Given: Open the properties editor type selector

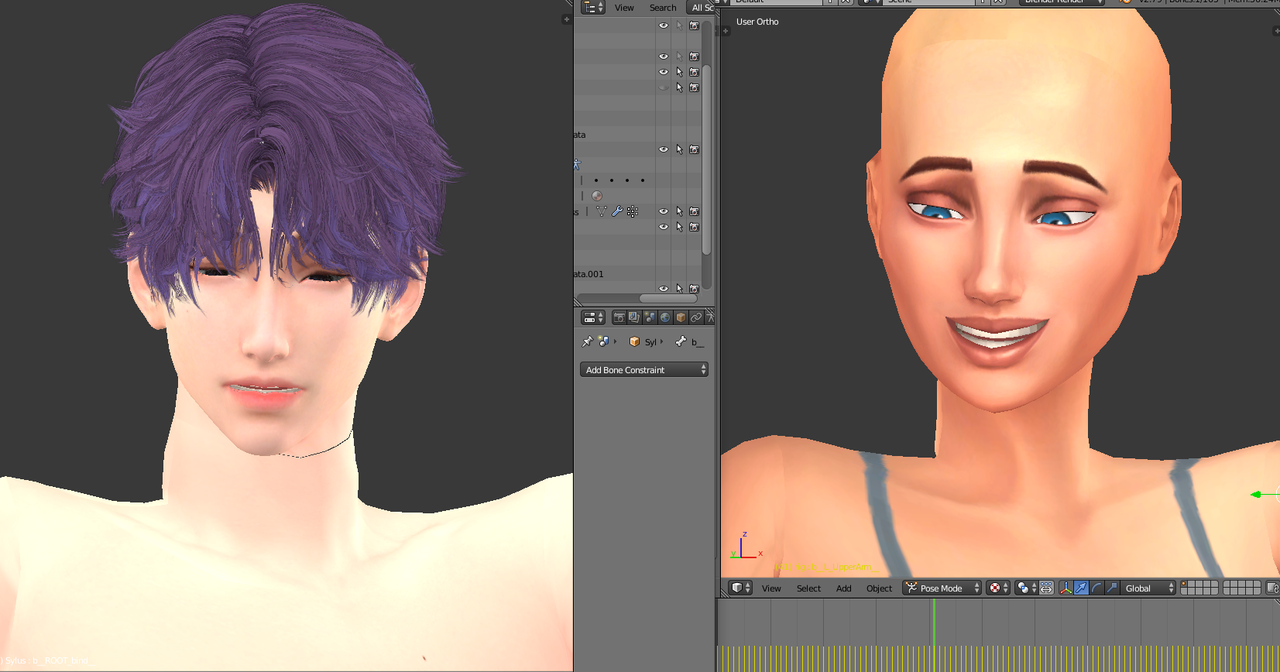Looking at the screenshot, I should [593, 317].
